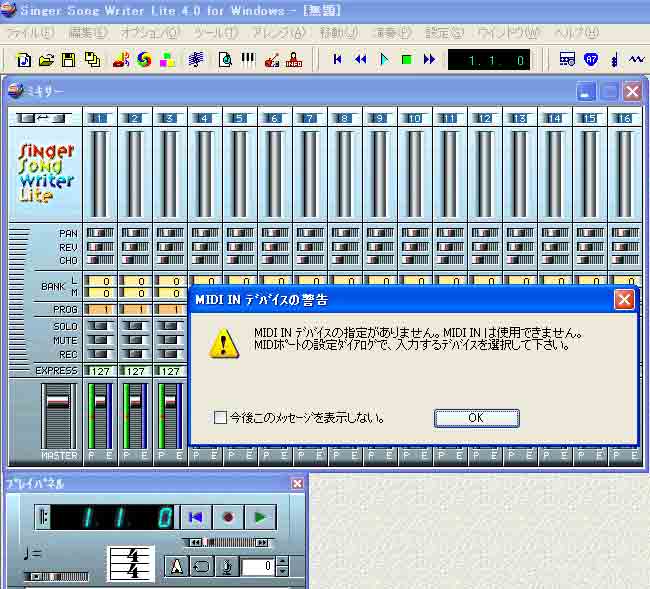Click the MASTER volume fader
Image resolution: width=650 pixels, height=589 pixels.
tap(58, 401)
